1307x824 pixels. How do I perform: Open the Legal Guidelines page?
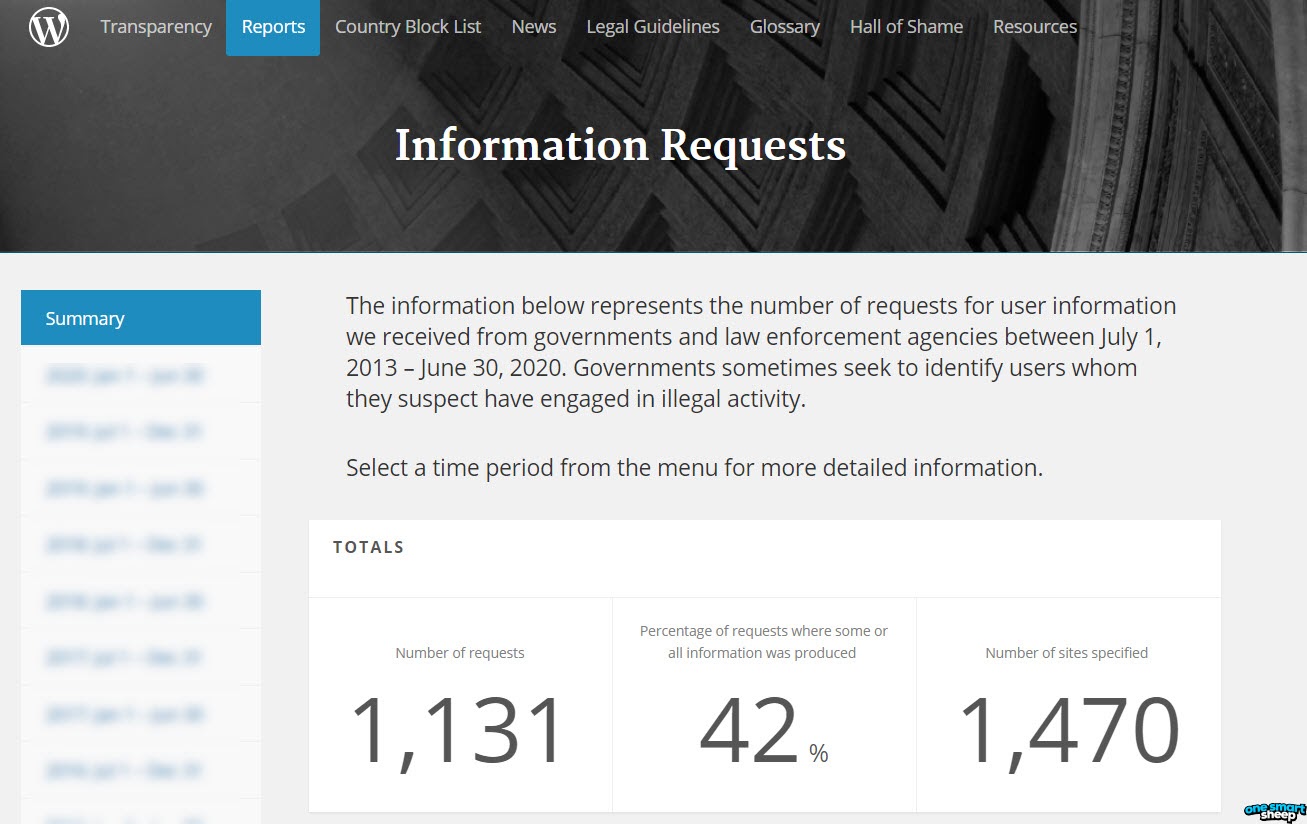[x=652, y=27]
